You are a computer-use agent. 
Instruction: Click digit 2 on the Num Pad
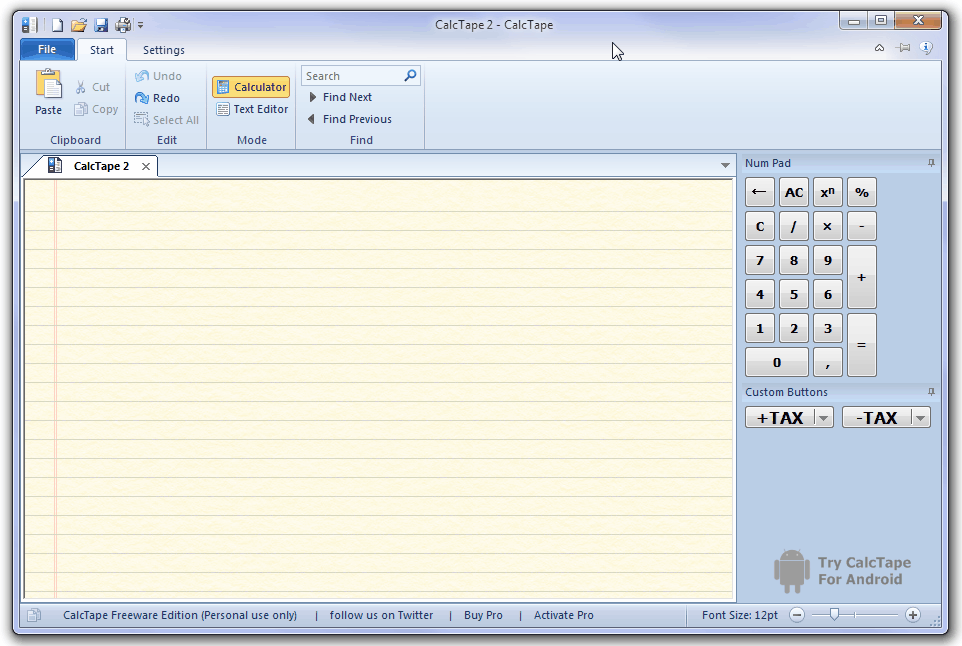coord(794,328)
